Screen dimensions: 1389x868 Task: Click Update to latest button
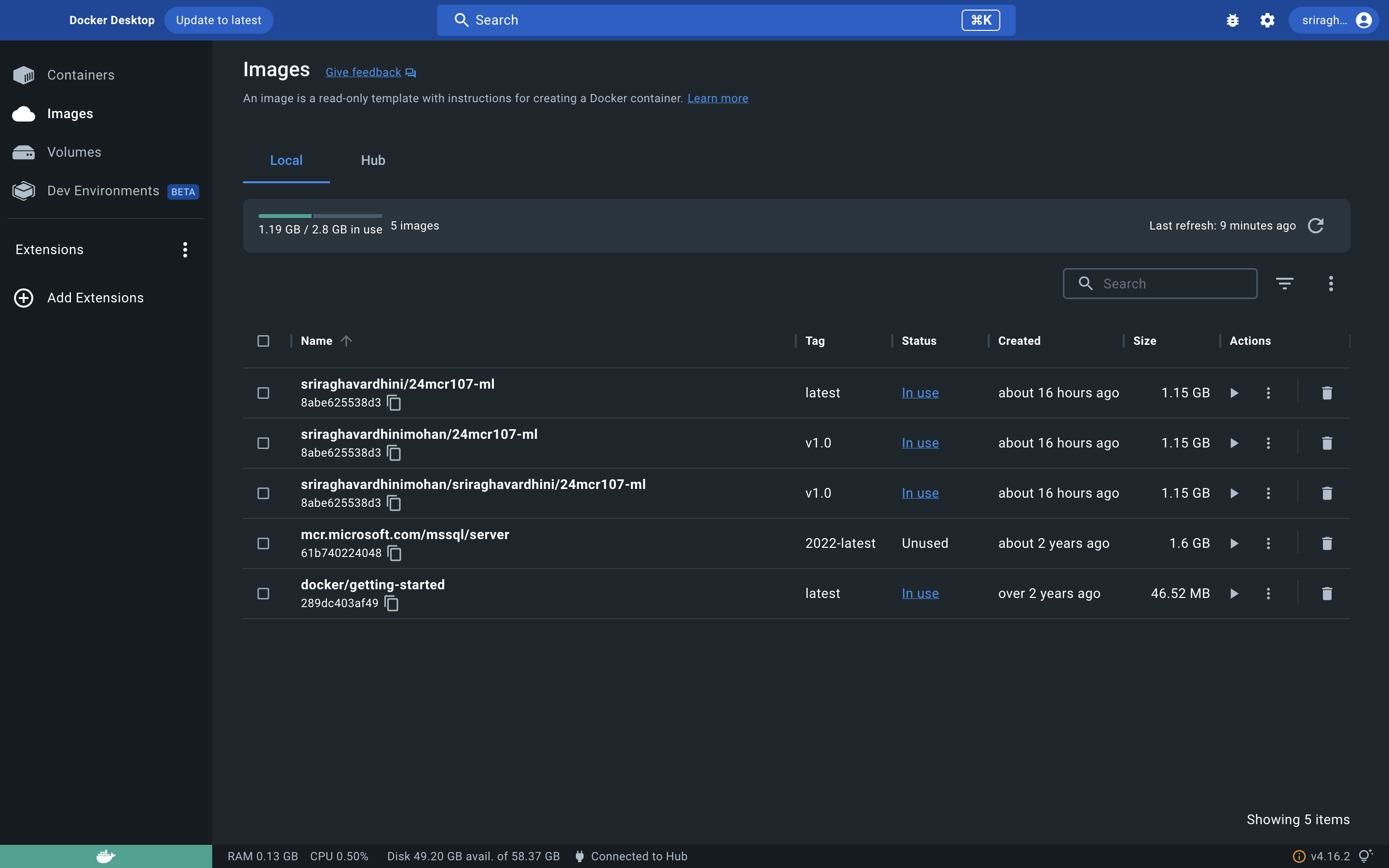218,20
